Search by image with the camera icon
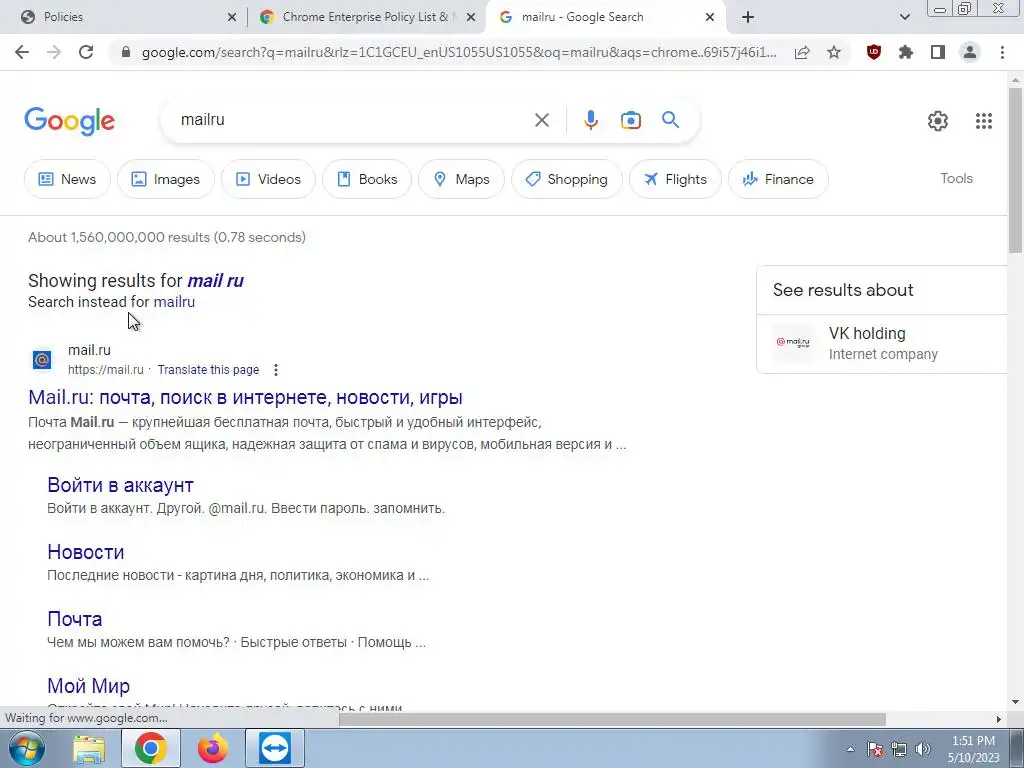1024x768 pixels. 630,120
